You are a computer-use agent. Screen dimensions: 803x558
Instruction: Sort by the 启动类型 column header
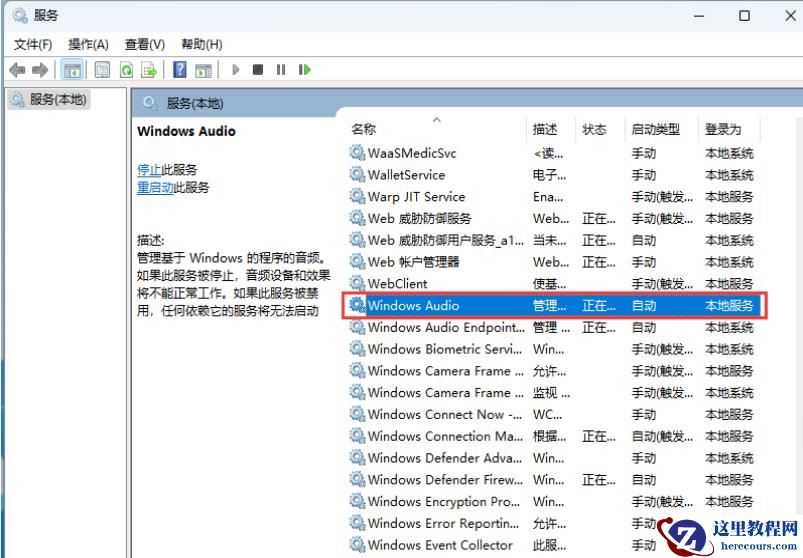(656, 129)
